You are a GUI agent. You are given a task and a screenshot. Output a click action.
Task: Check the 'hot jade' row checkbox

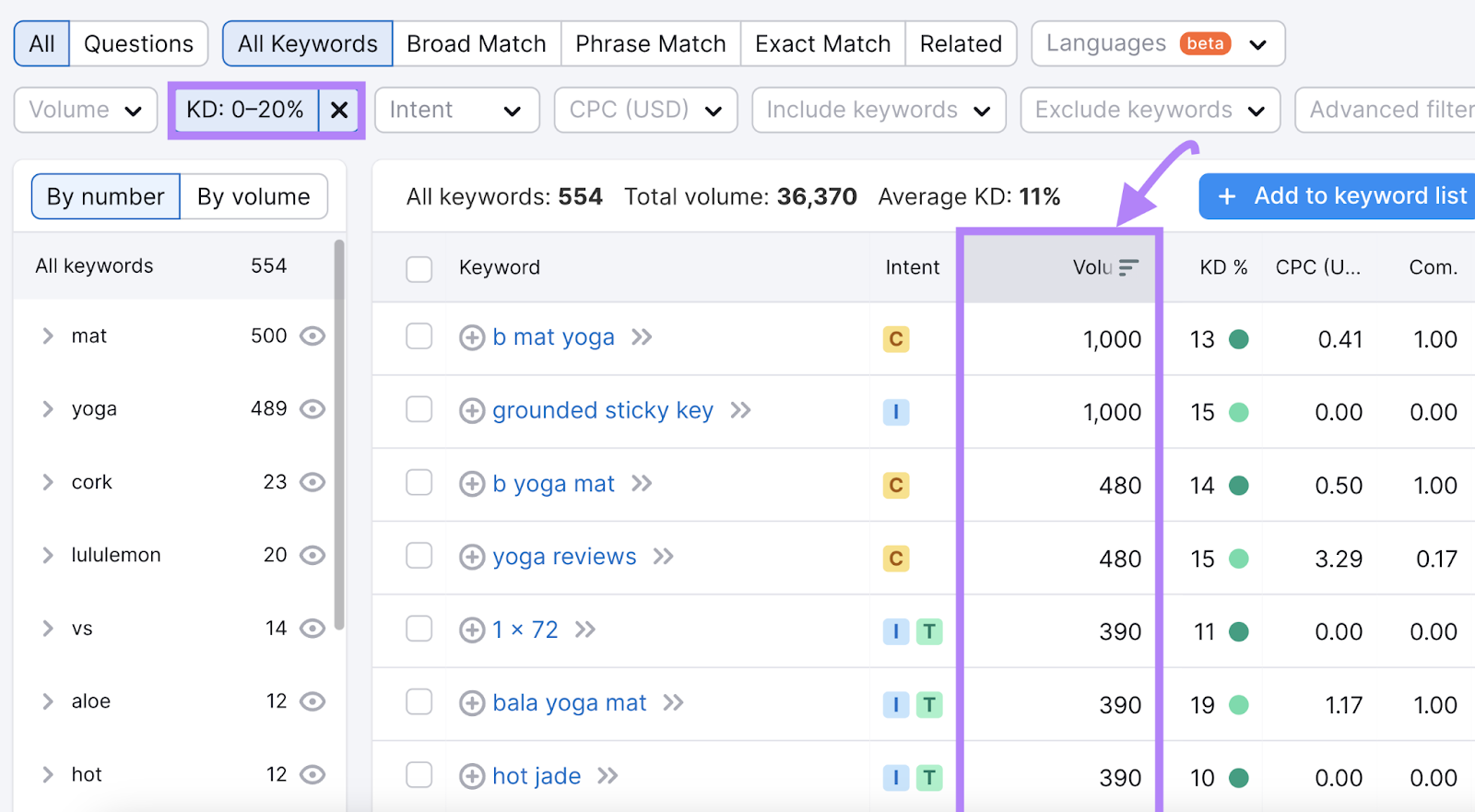[419, 775]
